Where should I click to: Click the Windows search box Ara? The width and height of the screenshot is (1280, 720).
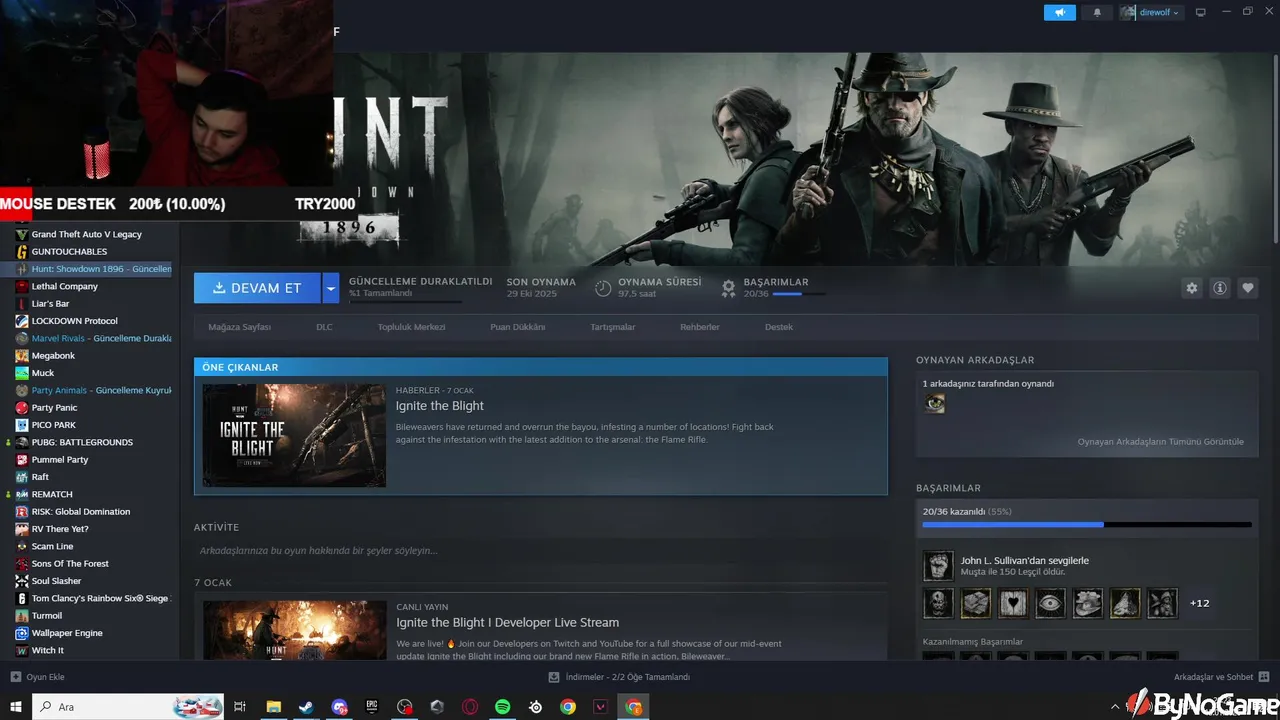pos(128,707)
